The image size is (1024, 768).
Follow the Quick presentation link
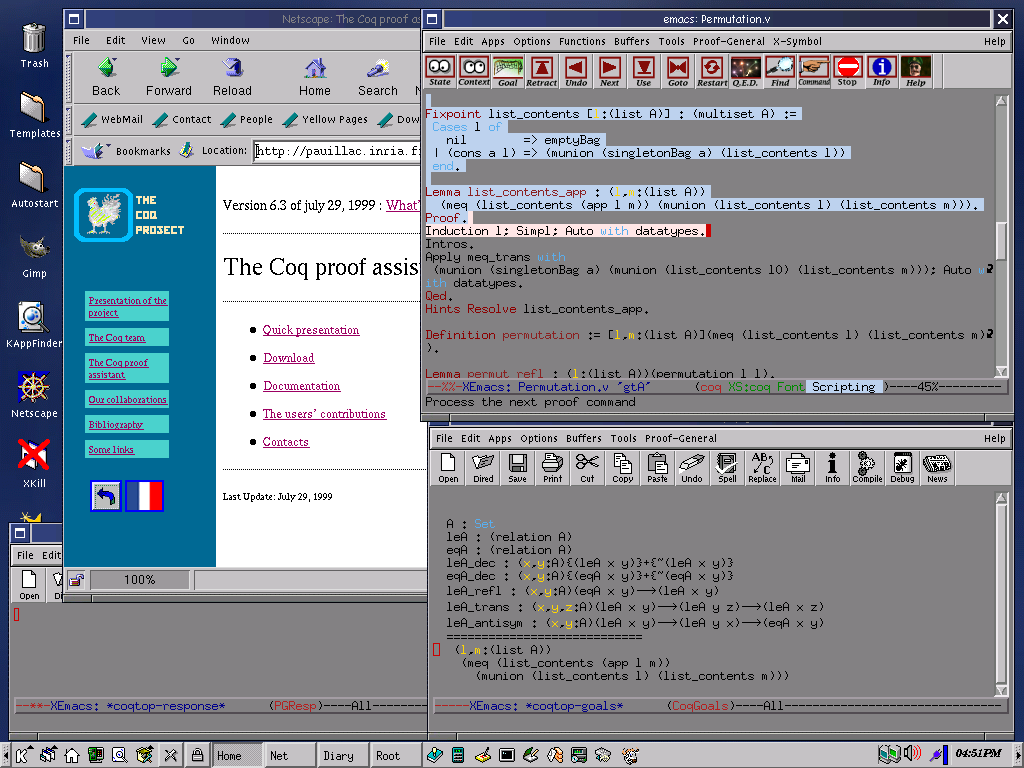(x=311, y=330)
